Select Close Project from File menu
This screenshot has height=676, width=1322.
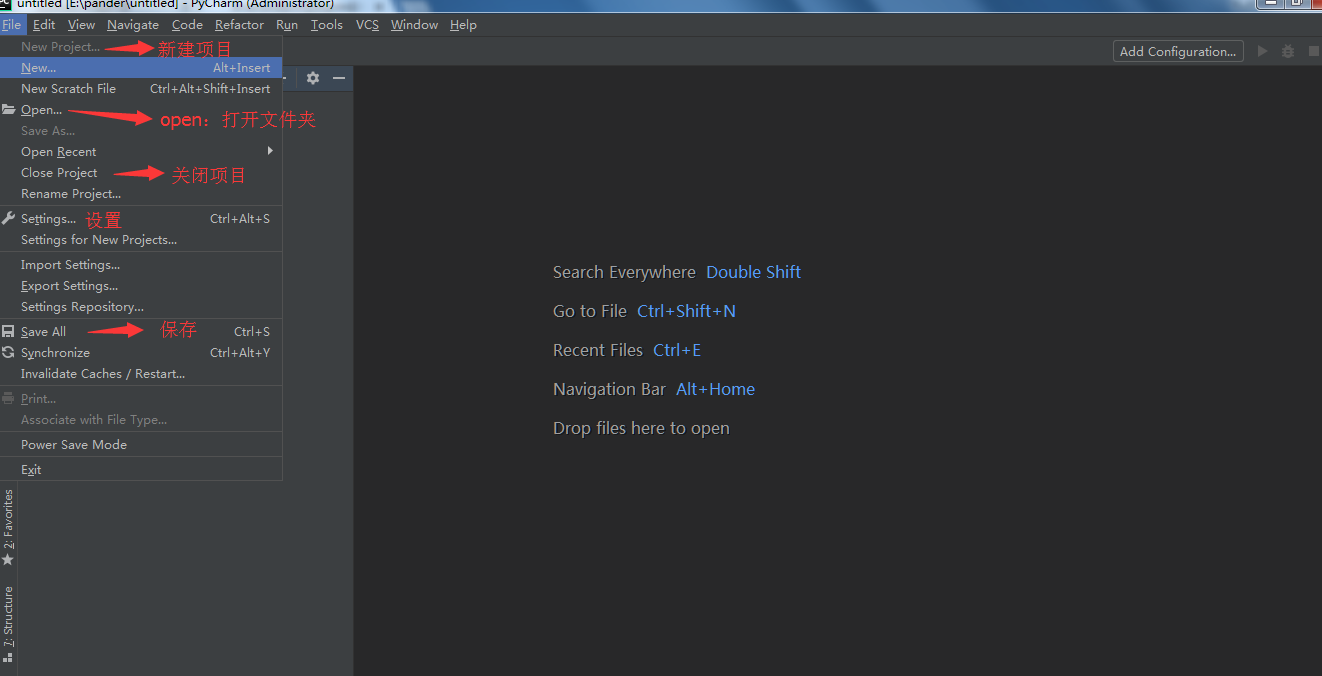point(141,173)
